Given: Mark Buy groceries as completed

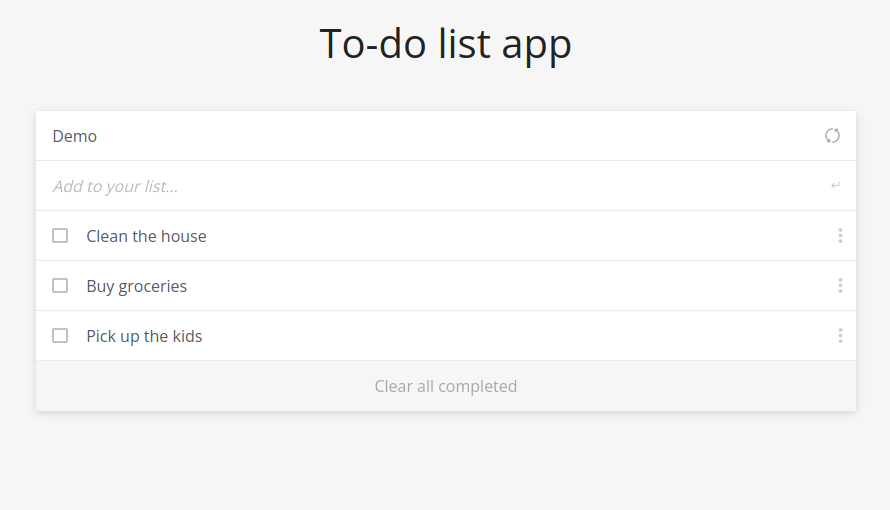Looking at the screenshot, I should [60, 286].
